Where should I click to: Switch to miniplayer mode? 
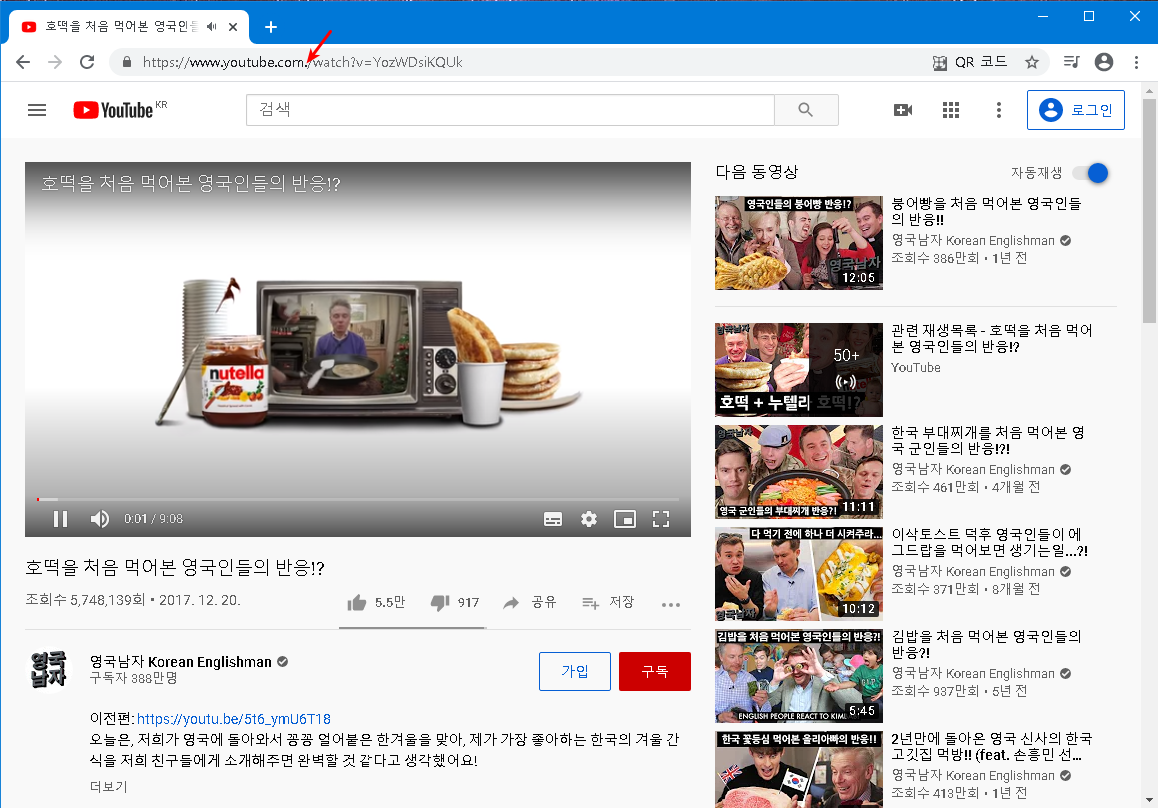625,519
